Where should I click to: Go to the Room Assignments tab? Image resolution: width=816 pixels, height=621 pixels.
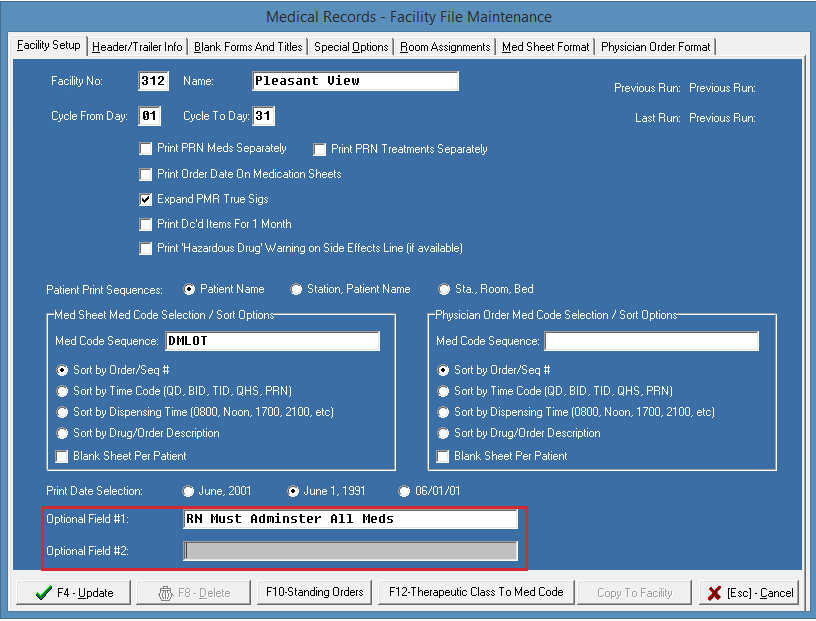(445, 47)
